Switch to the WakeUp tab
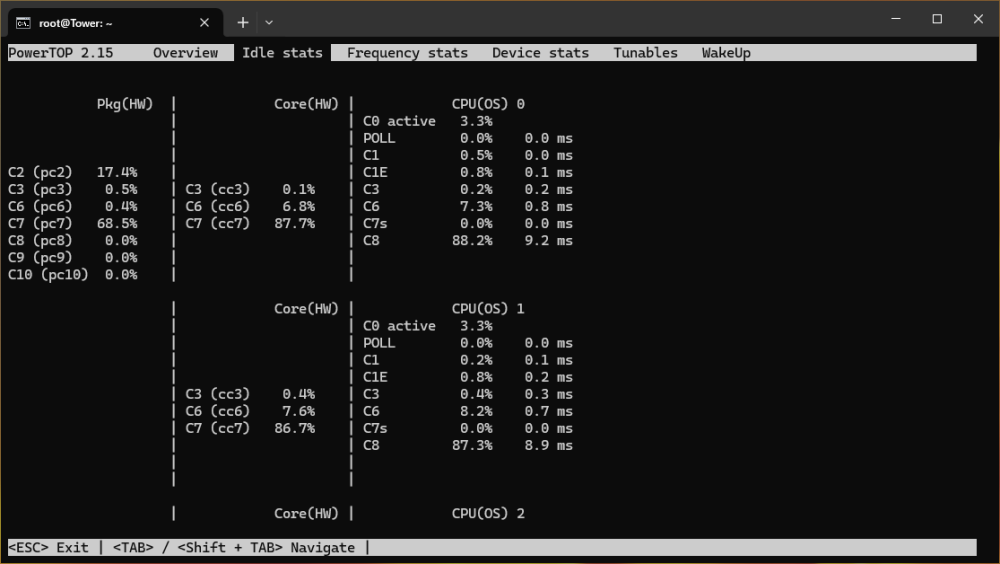1000x564 pixels. point(726,53)
